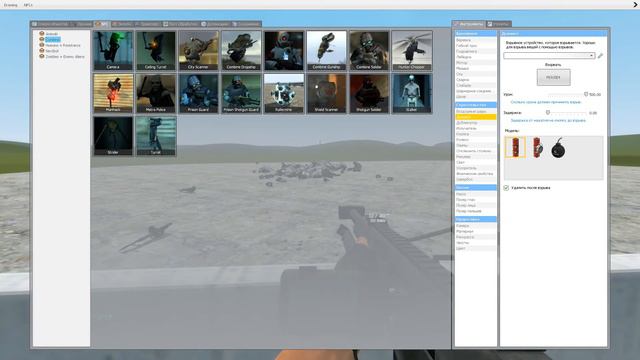Collapse the posing tool category header
640x360 pixels.
[x=476, y=187]
